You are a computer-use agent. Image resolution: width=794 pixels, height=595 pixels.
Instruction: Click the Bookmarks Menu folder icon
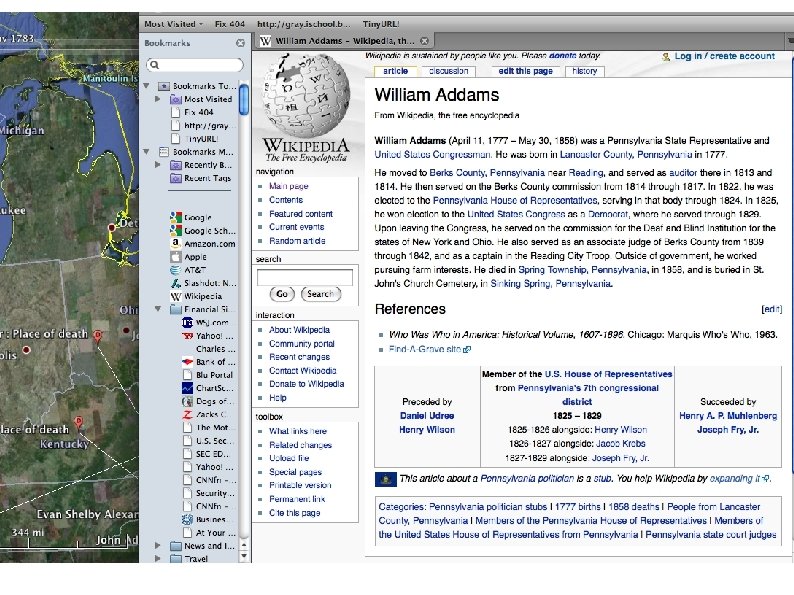[164, 152]
